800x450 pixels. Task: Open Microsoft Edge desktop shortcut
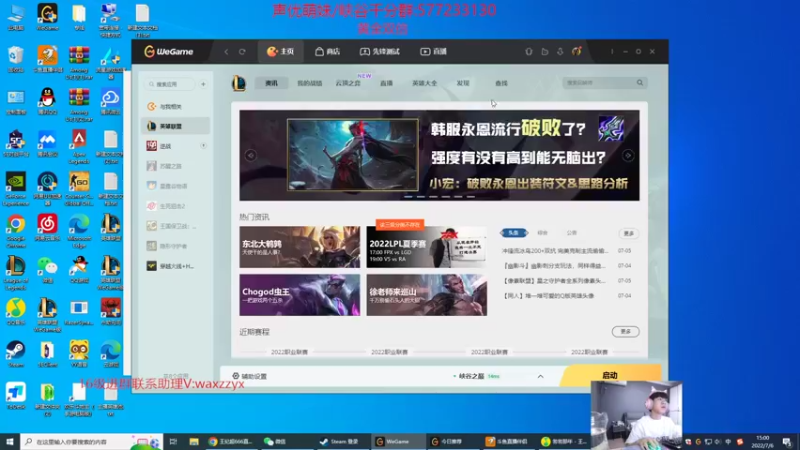point(79,231)
